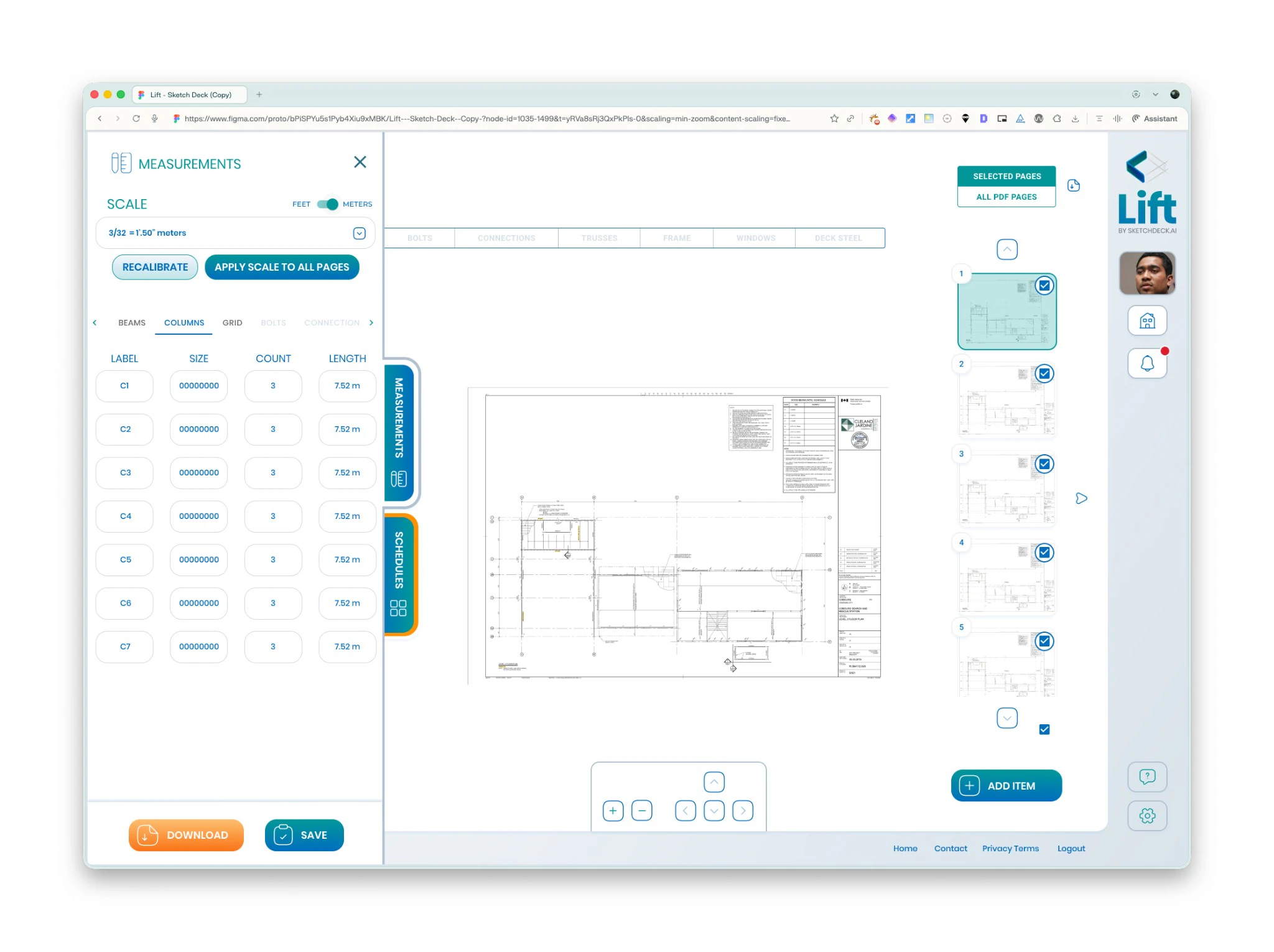The image size is (1274, 952).
Task: Select the All PDF Pages tab
Action: pyautogui.click(x=1007, y=197)
